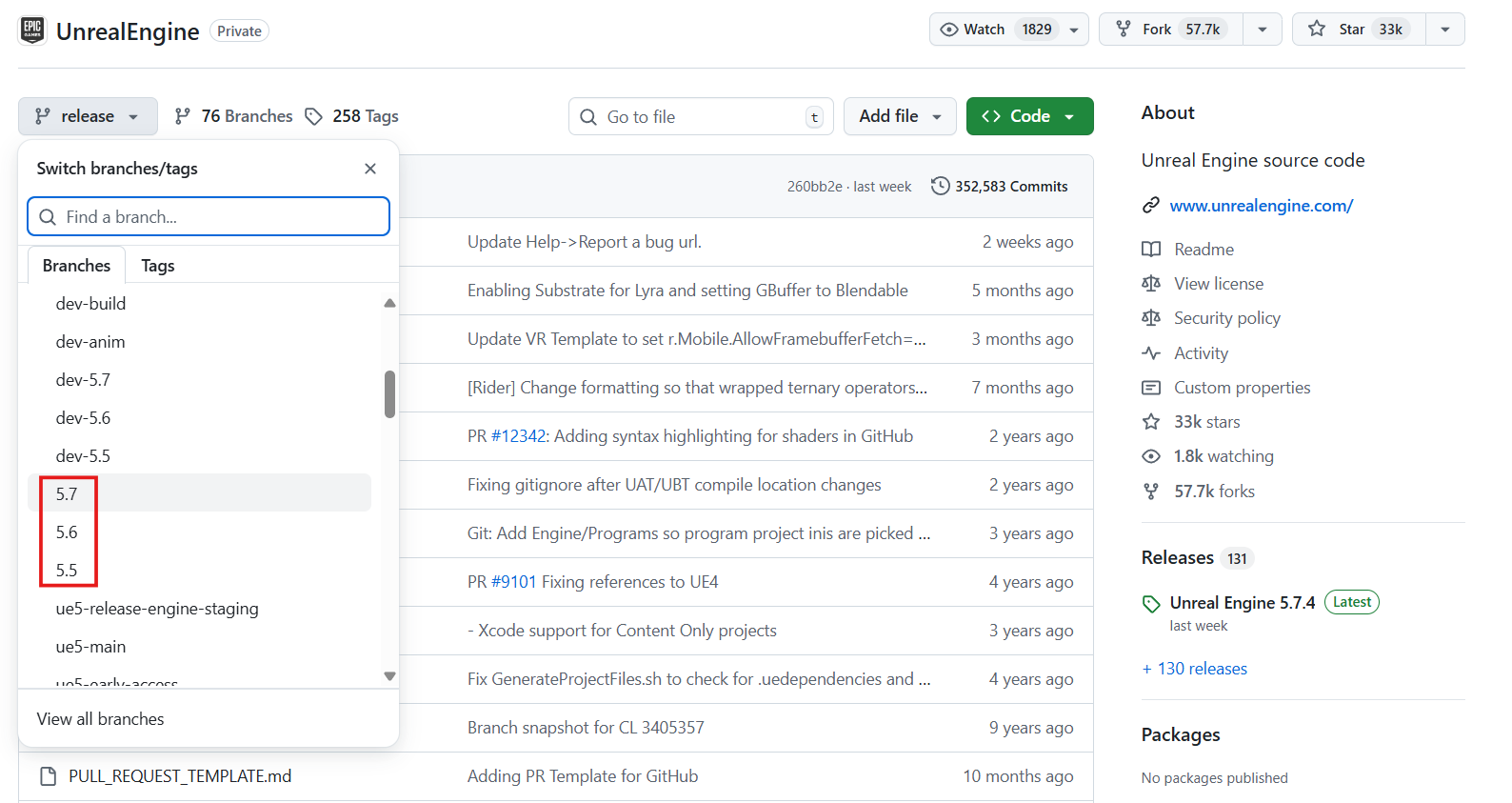Click the 57.7k forks link

coord(1214,492)
